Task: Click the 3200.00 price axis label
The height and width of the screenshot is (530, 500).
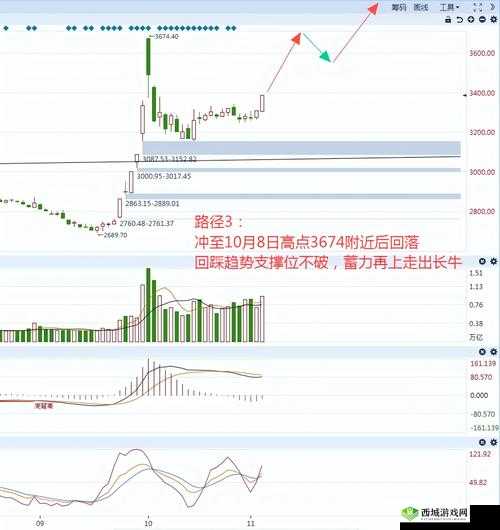Action: pyautogui.click(x=482, y=132)
